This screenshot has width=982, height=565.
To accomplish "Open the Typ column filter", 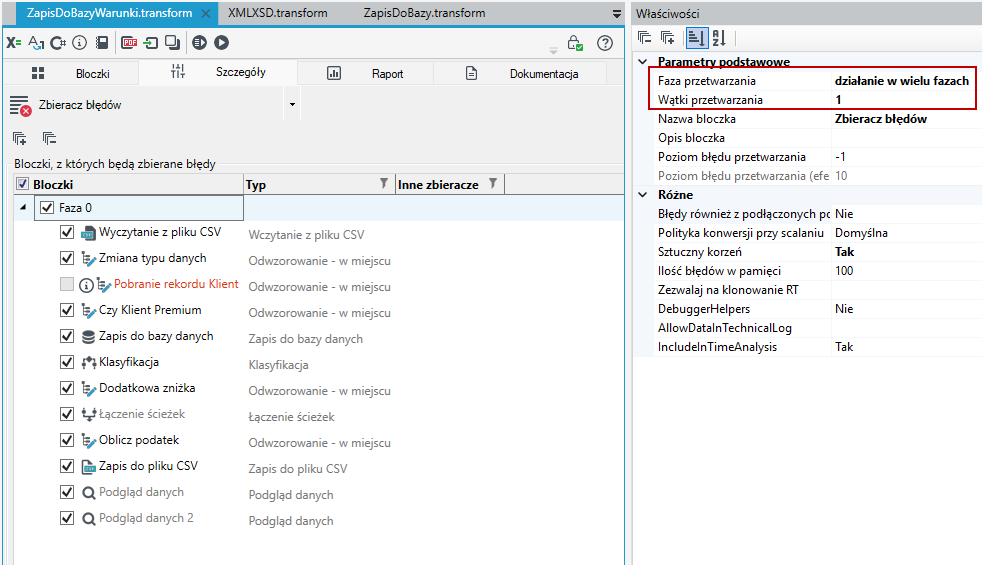I will pyautogui.click(x=384, y=184).
